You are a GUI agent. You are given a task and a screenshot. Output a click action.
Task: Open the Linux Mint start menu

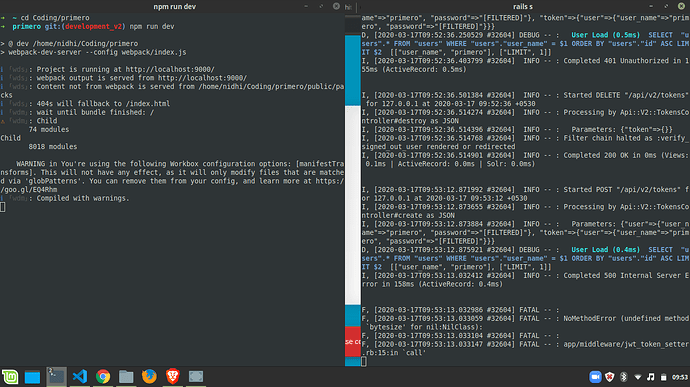pos(10,376)
